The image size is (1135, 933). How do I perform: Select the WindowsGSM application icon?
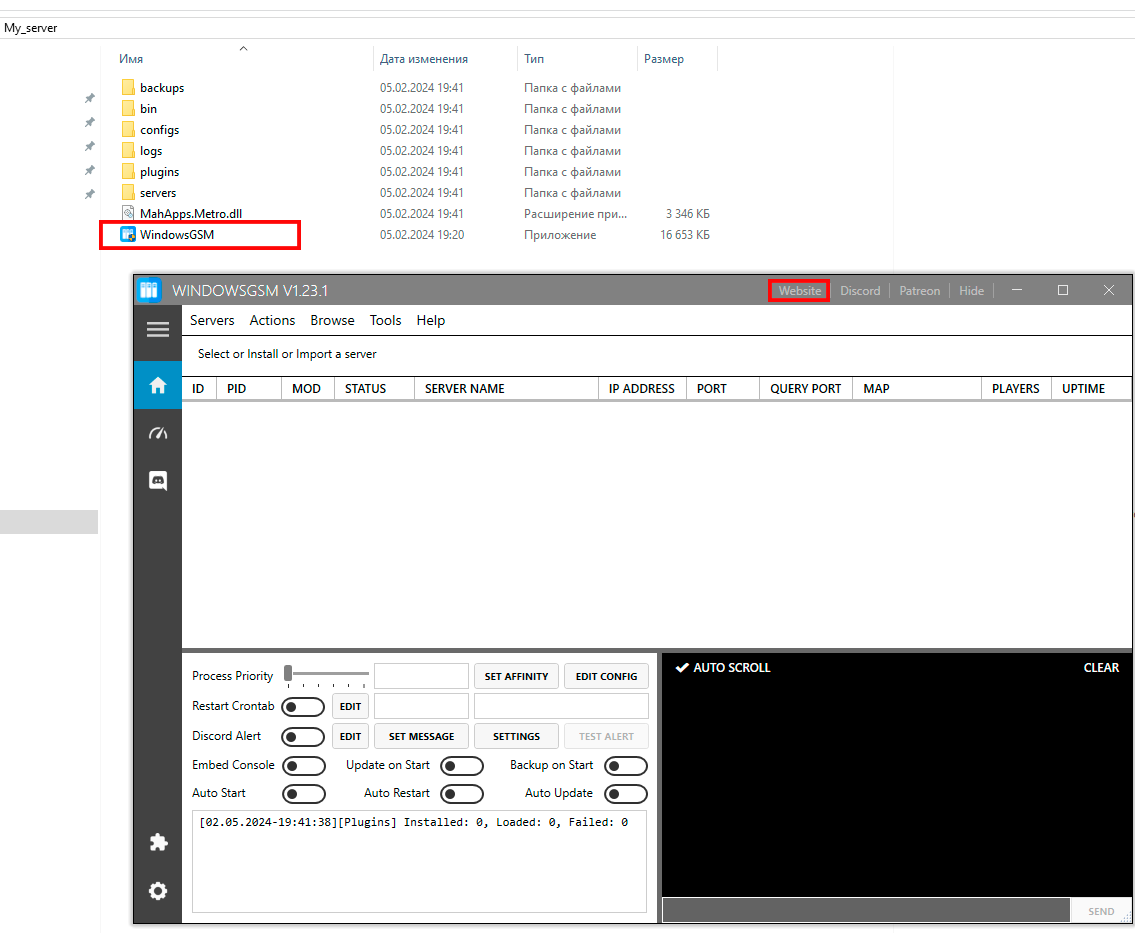coord(128,235)
